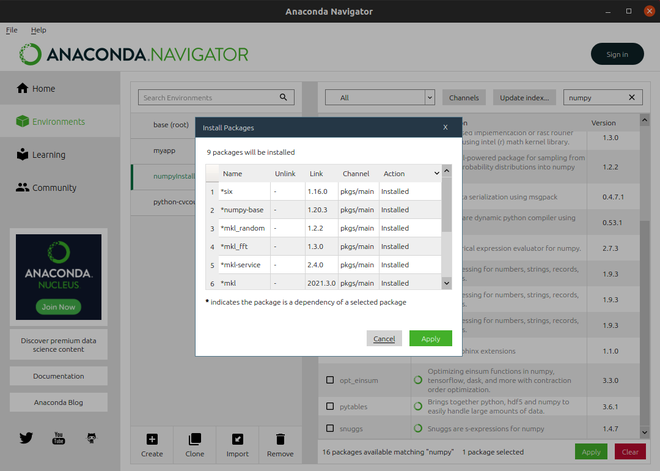Click the pytables status circle icon
This screenshot has width=660, height=471.
418,406
